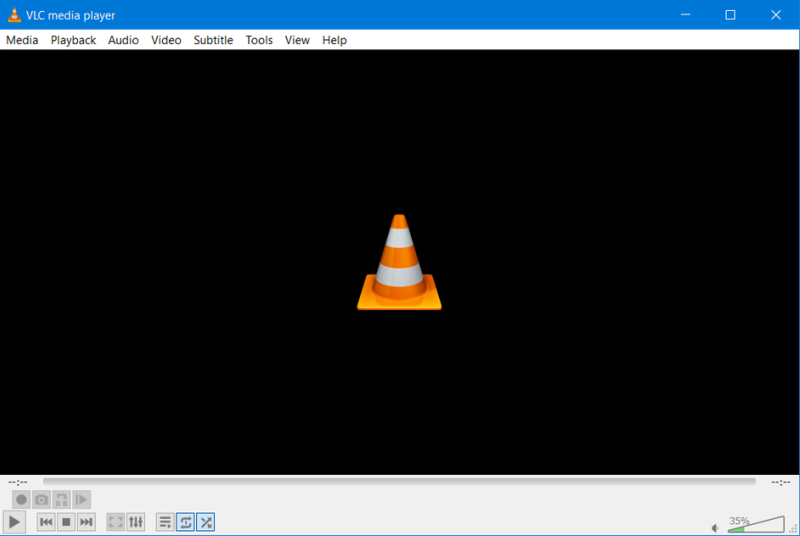The image size is (800, 536).
Task: Open the Tools menu
Action: point(259,40)
